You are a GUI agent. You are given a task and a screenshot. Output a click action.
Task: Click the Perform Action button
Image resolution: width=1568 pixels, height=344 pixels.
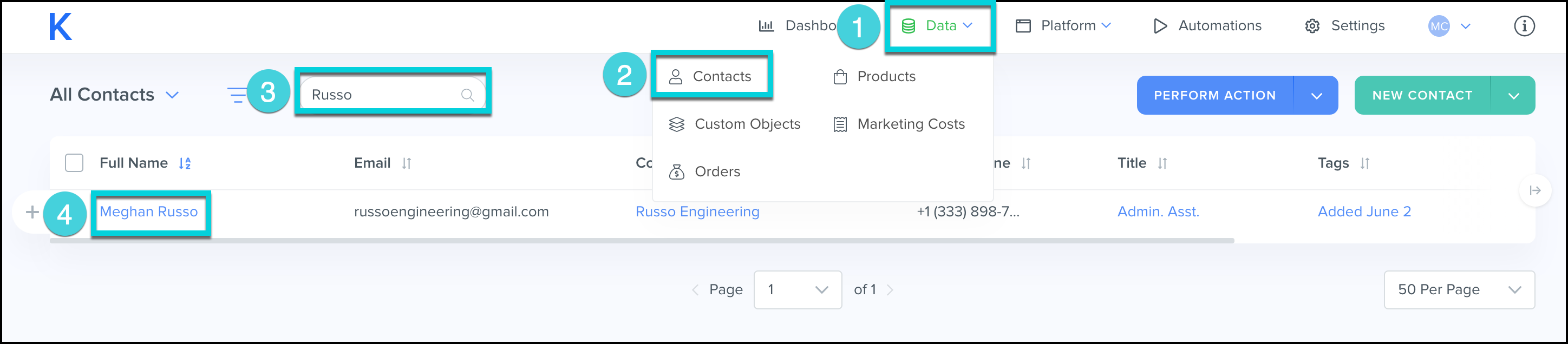click(x=1214, y=95)
